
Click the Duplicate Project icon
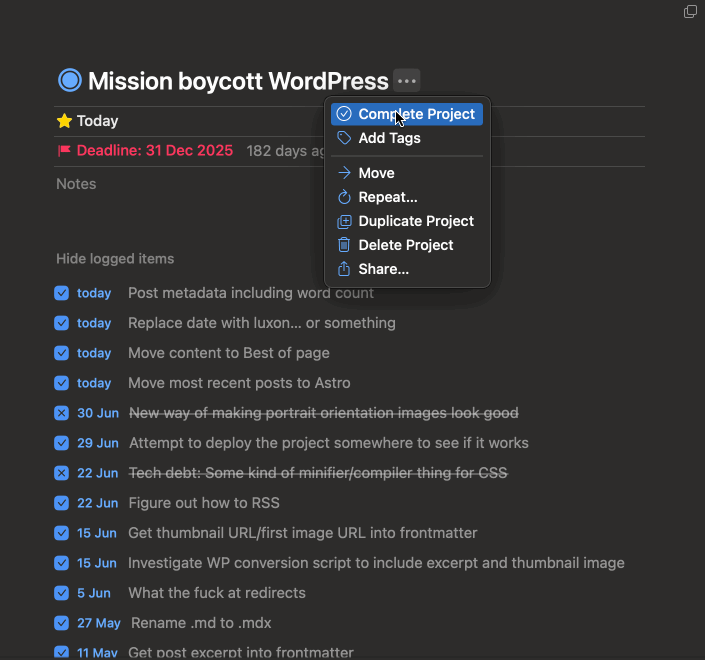[344, 221]
